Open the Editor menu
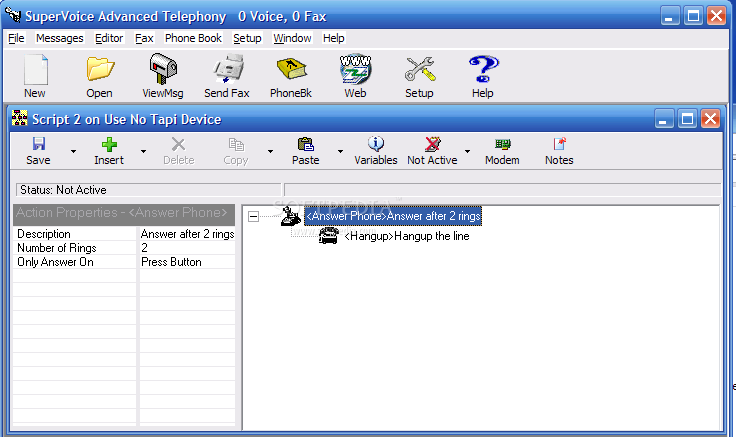The height and width of the screenshot is (437, 736). (109, 38)
